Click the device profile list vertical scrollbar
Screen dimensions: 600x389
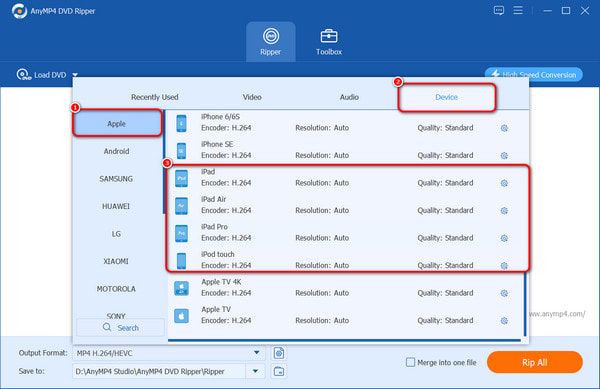(525, 304)
